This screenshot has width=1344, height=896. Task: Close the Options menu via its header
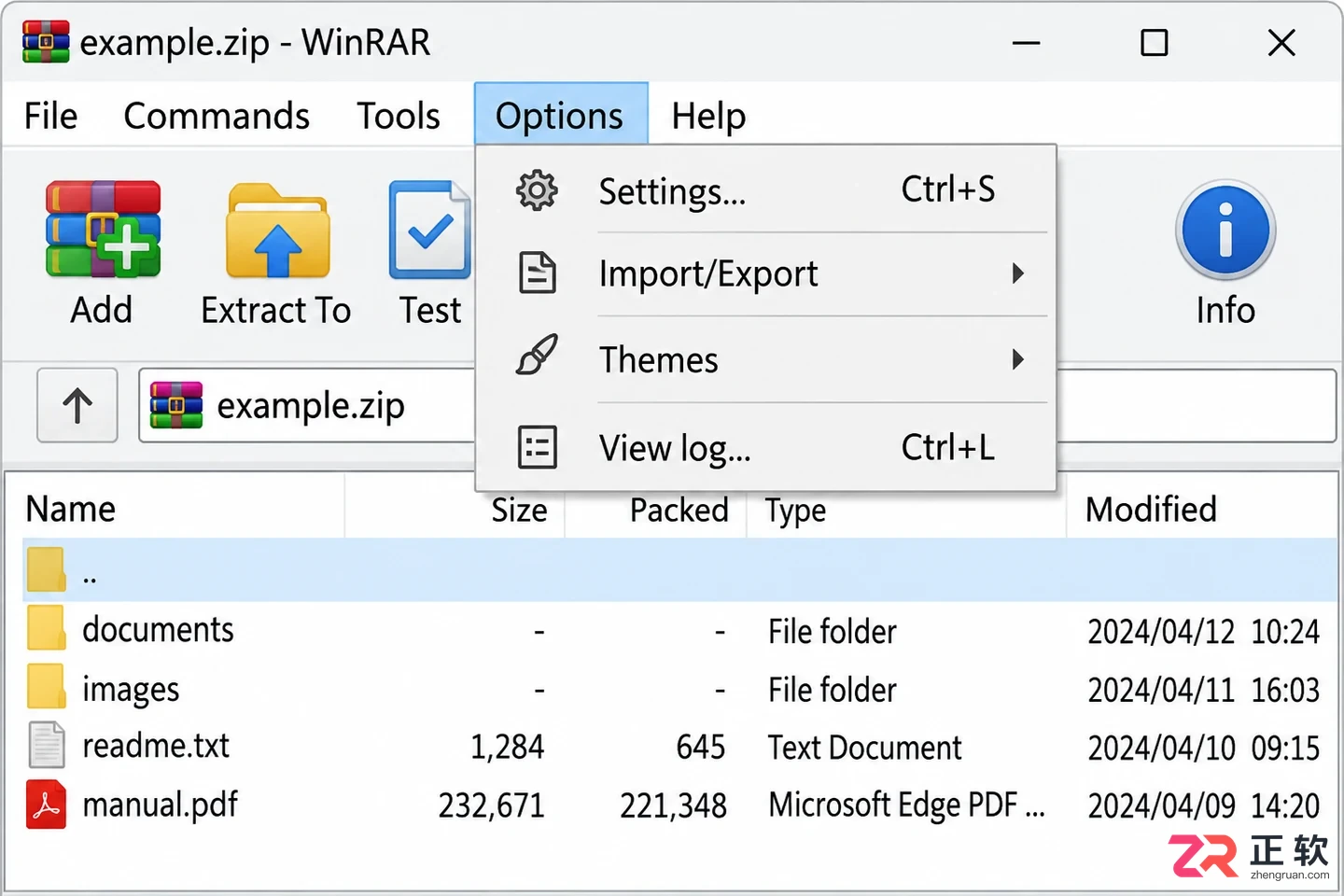tap(560, 115)
